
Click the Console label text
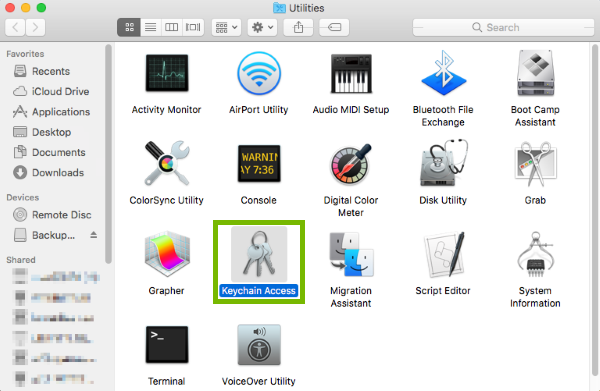tap(259, 200)
